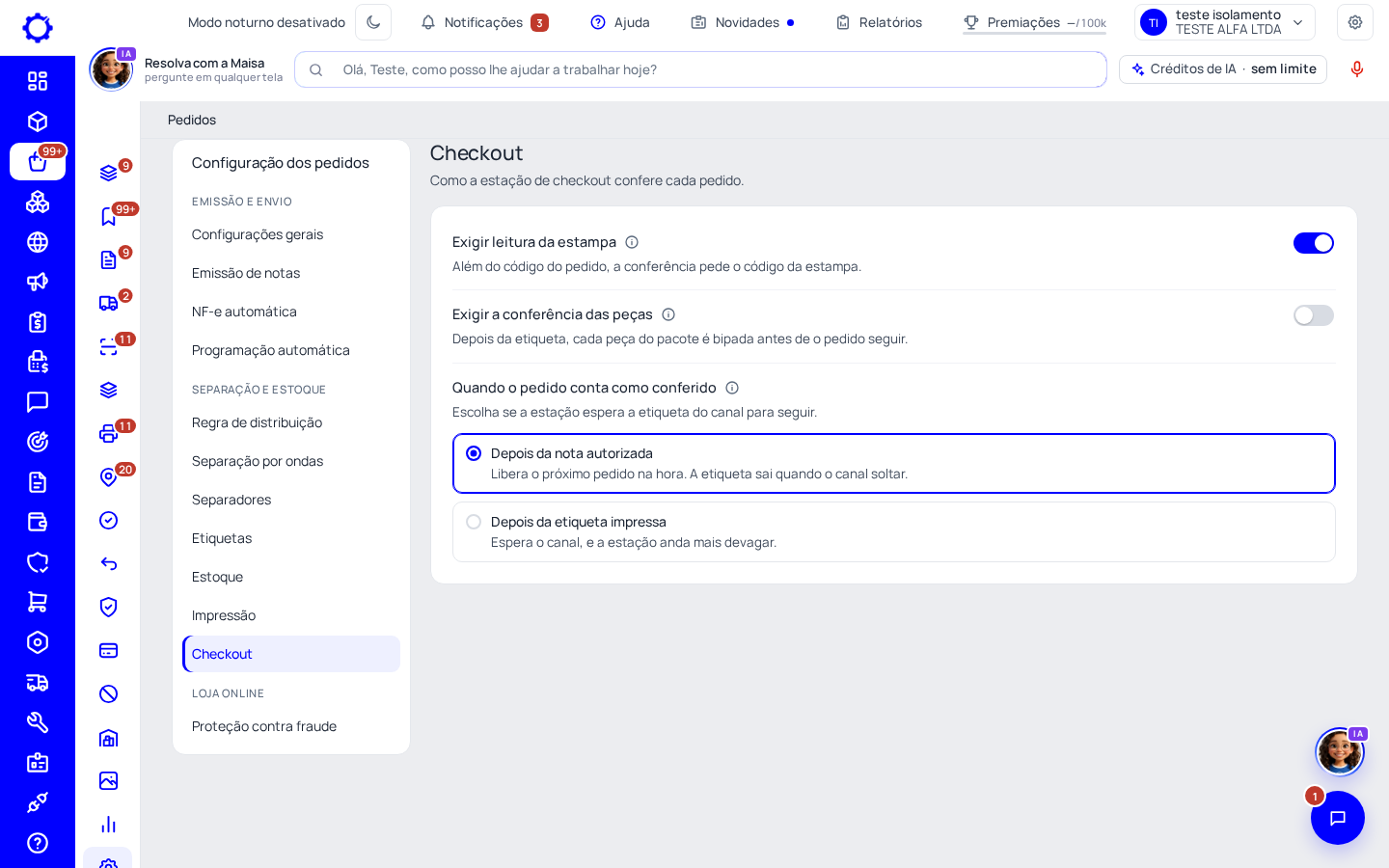This screenshot has width=1389, height=868.
Task: Open the Checkout settings menu item
Action: 291,654
